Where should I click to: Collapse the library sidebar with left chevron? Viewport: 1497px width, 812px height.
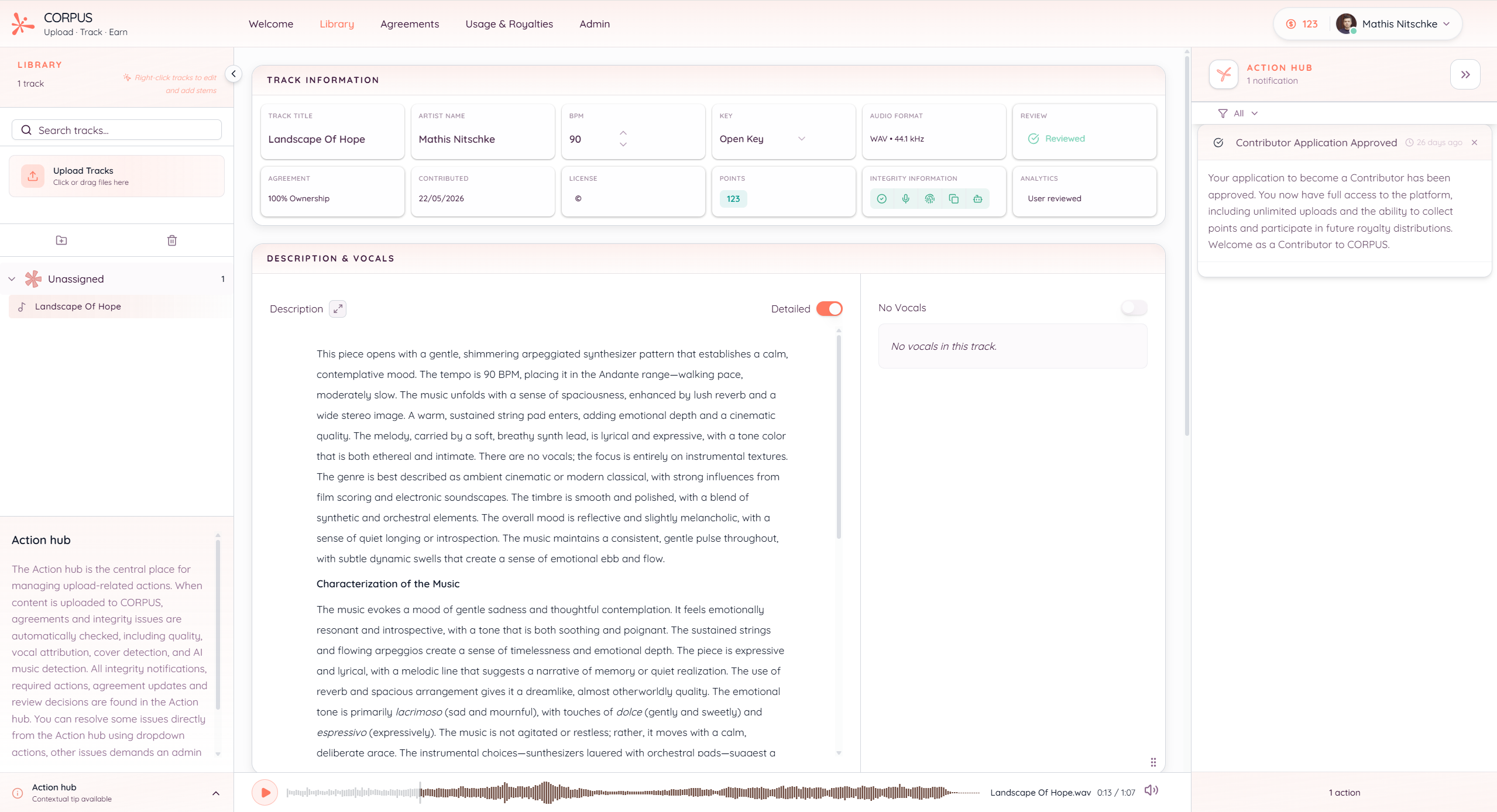point(234,74)
